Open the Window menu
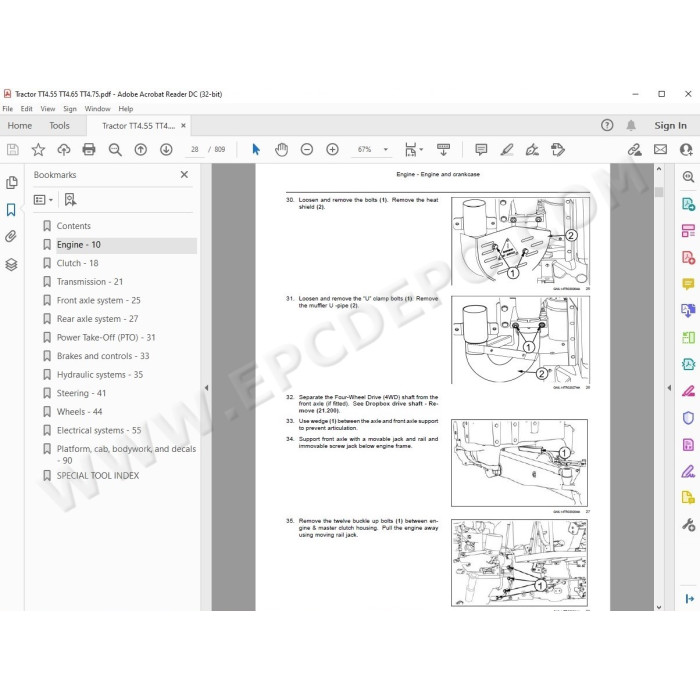Viewport: 700px width, 700px height. click(97, 109)
